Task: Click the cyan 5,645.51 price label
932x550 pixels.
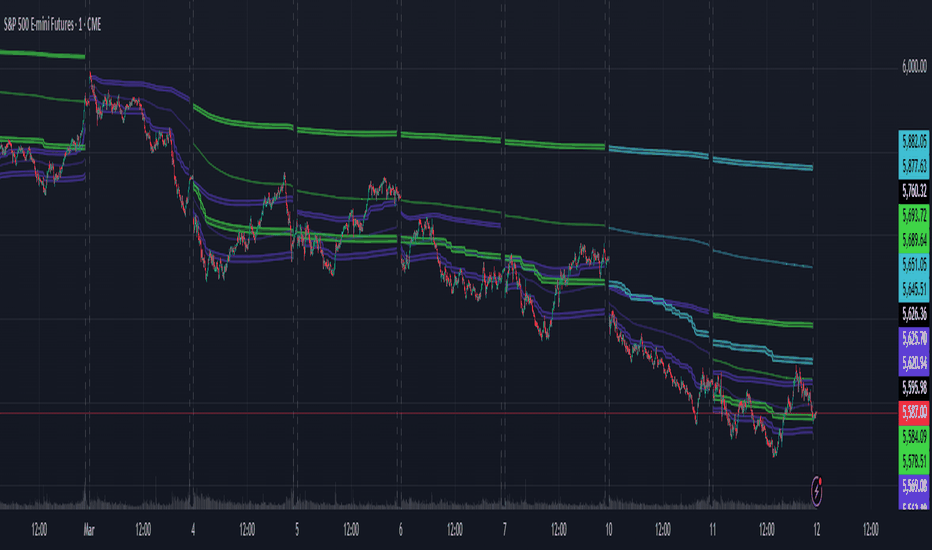Action: coord(914,289)
